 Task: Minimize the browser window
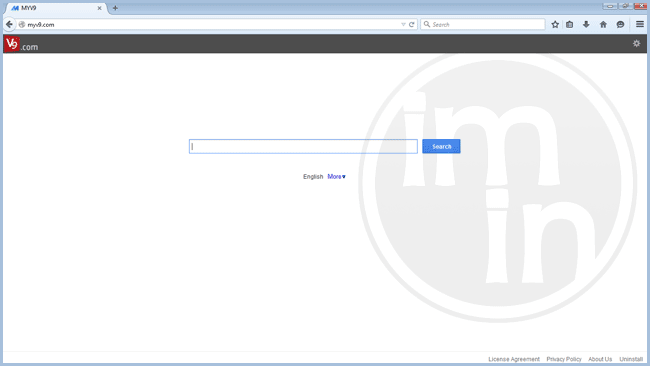point(610,5)
